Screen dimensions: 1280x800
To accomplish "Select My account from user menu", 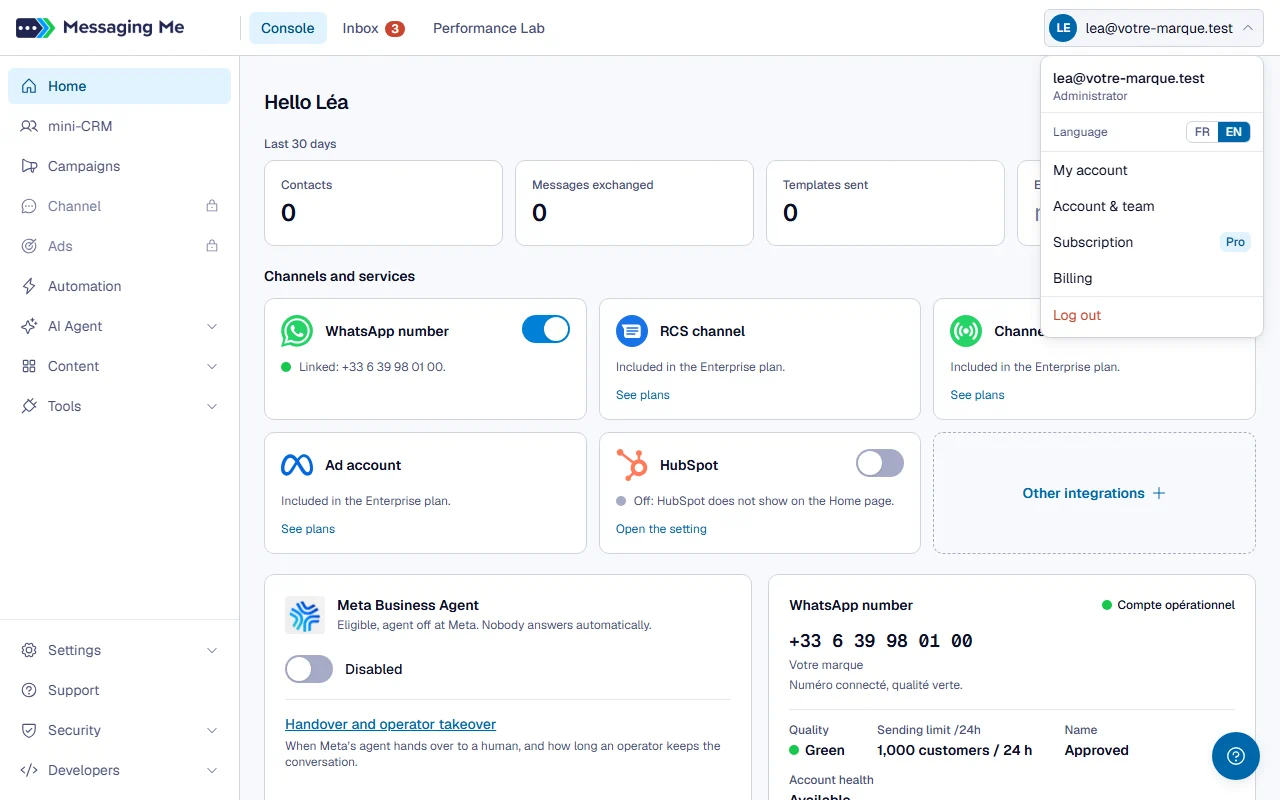I will click(x=1152, y=170).
